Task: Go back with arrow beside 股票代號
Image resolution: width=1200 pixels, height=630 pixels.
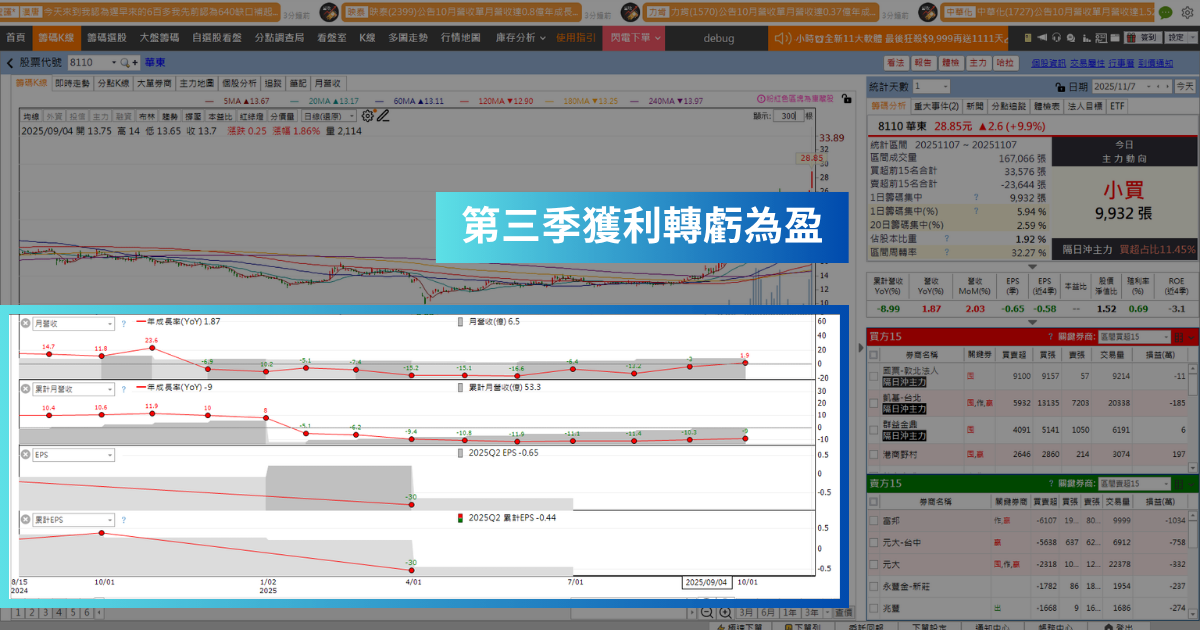Action: [10, 62]
